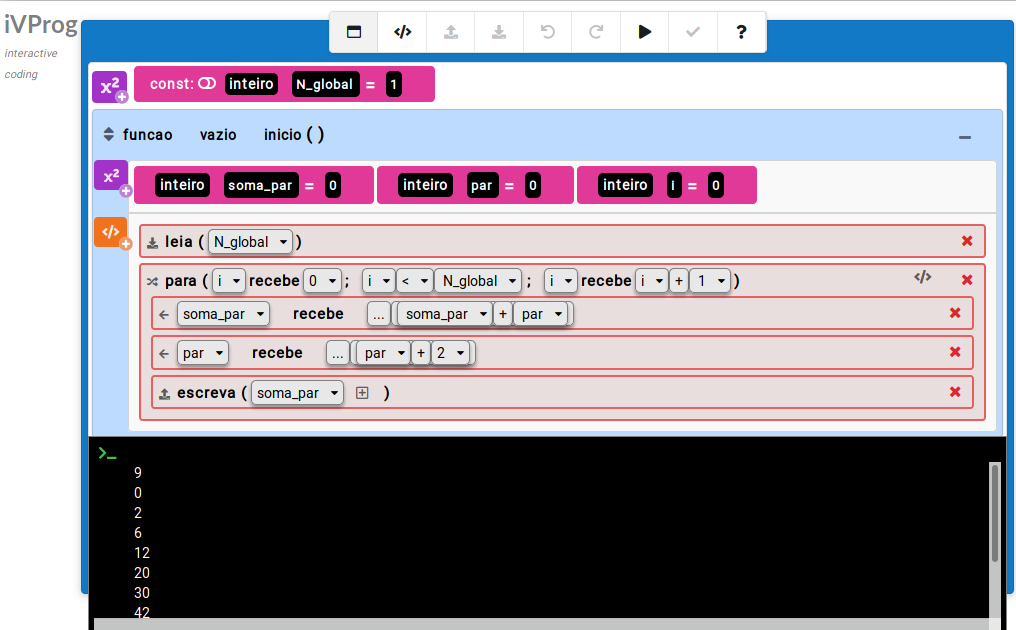Click the reorder arrows next to funcao

[109, 135]
